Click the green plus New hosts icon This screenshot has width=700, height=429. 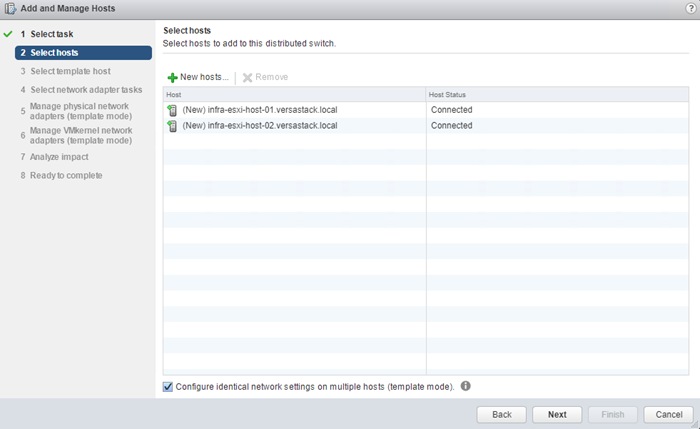click(x=172, y=78)
